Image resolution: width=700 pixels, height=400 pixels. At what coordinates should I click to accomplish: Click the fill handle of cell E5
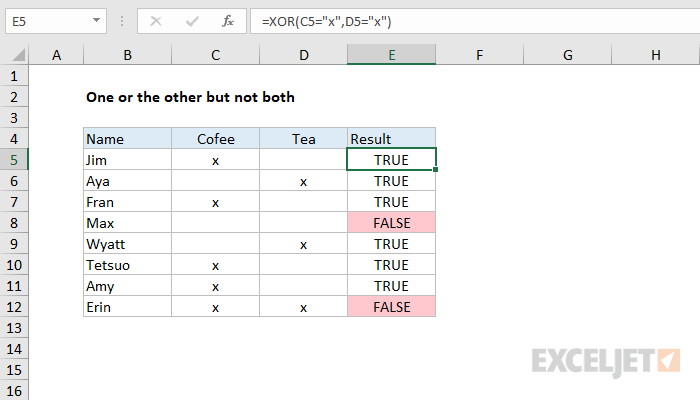coord(435,170)
